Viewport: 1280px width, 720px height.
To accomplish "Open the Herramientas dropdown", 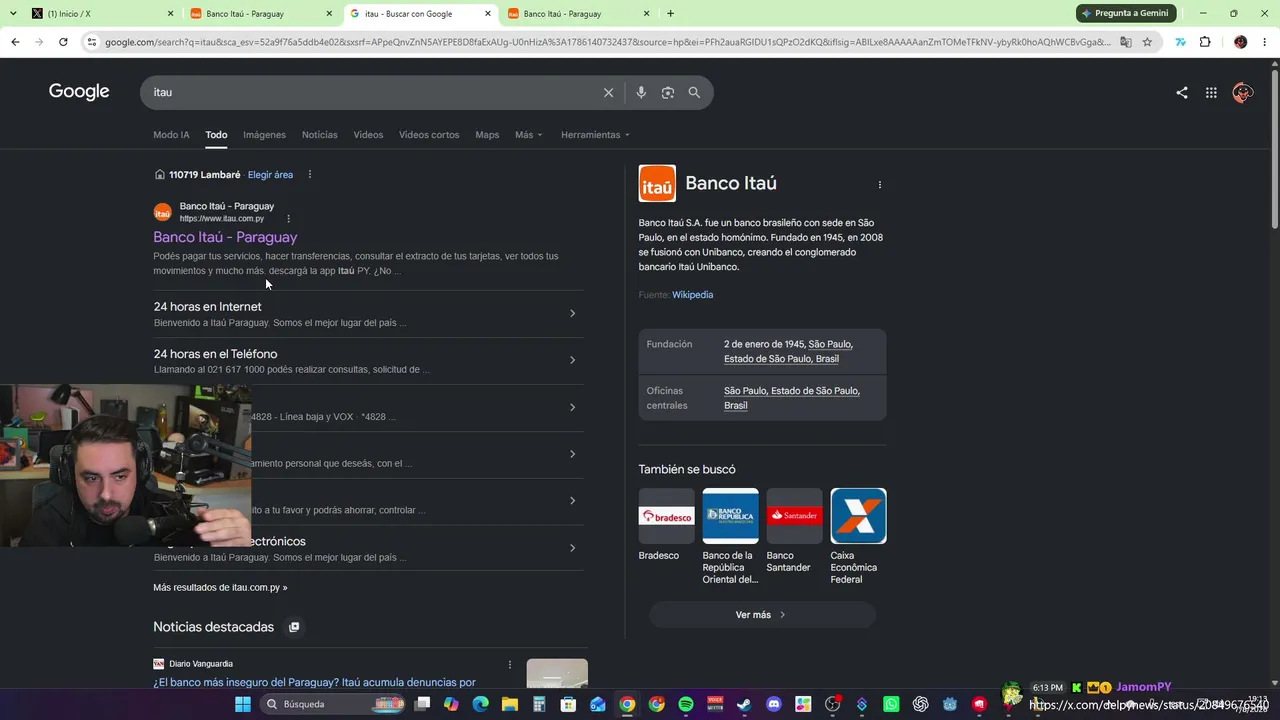I will pos(595,135).
